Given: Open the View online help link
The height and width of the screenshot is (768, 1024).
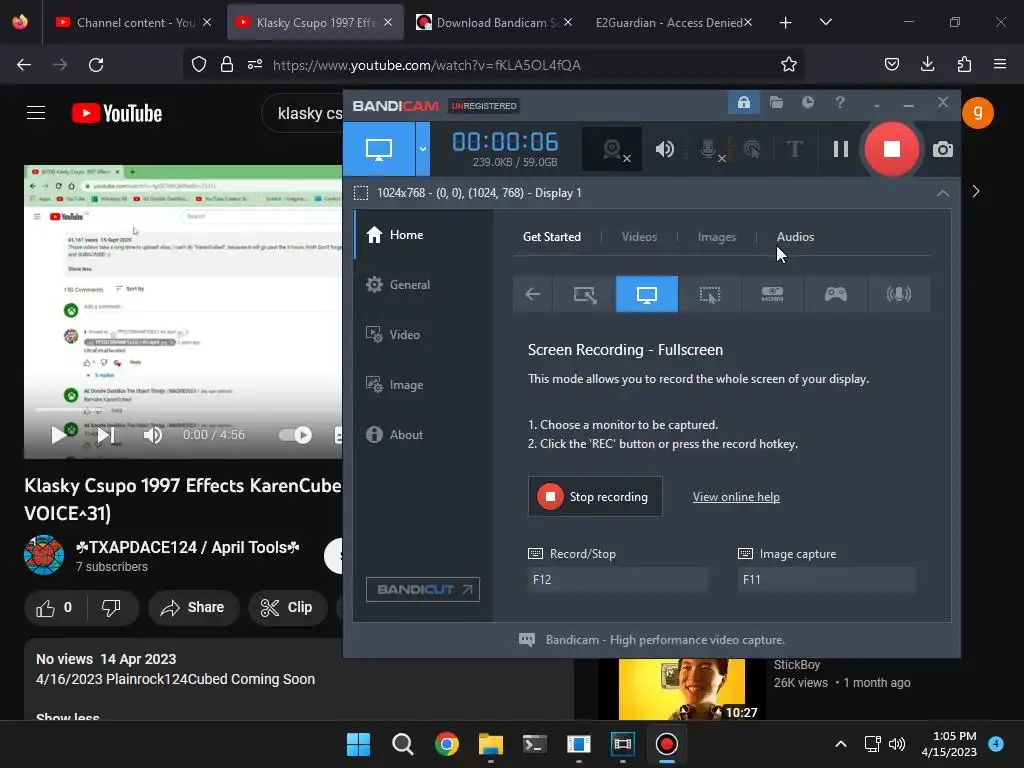Looking at the screenshot, I should point(736,497).
